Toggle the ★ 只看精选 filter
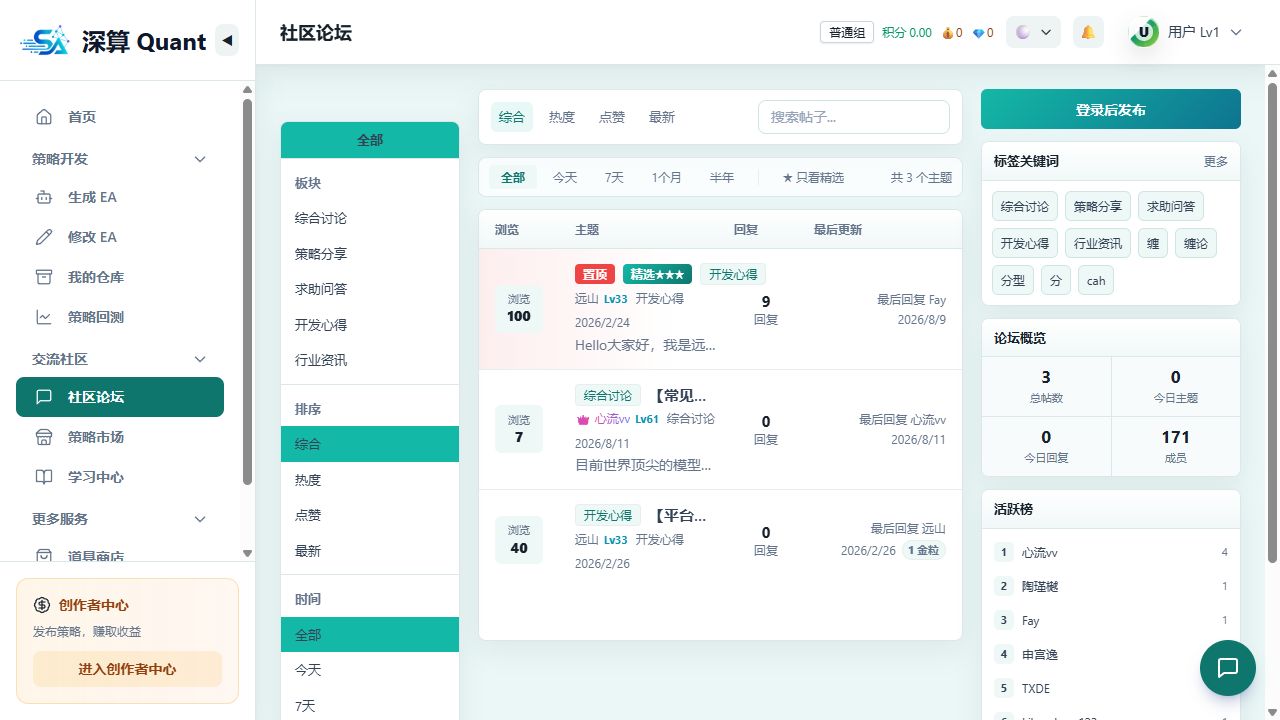This screenshot has height=720, width=1280. coord(813,177)
